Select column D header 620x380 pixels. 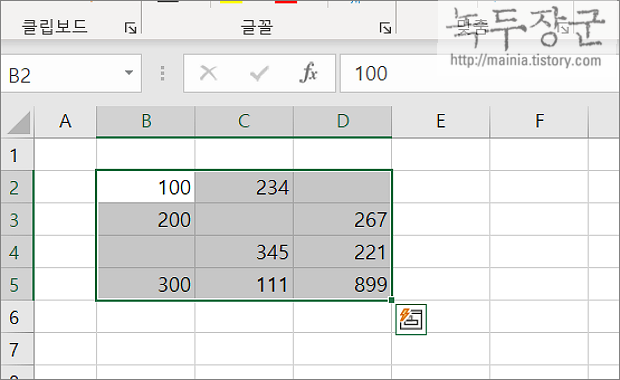[342, 121]
